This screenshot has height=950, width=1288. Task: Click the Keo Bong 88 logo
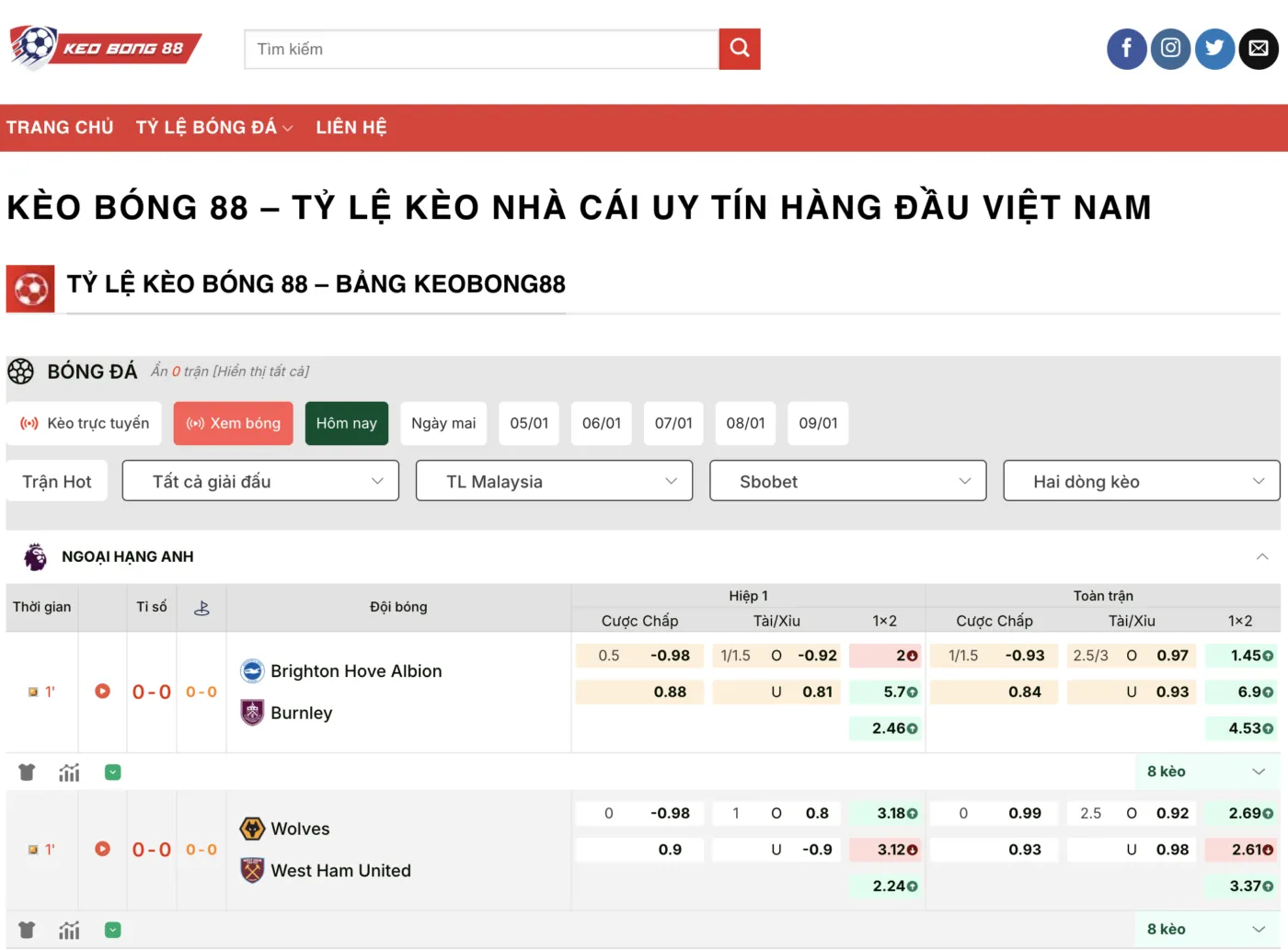pos(106,48)
